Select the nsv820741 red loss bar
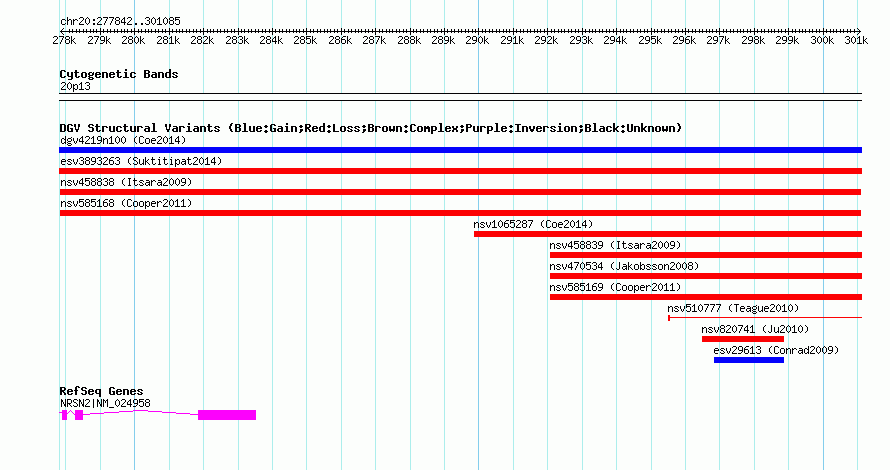The width and height of the screenshot is (890, 470). coord(743,339)
